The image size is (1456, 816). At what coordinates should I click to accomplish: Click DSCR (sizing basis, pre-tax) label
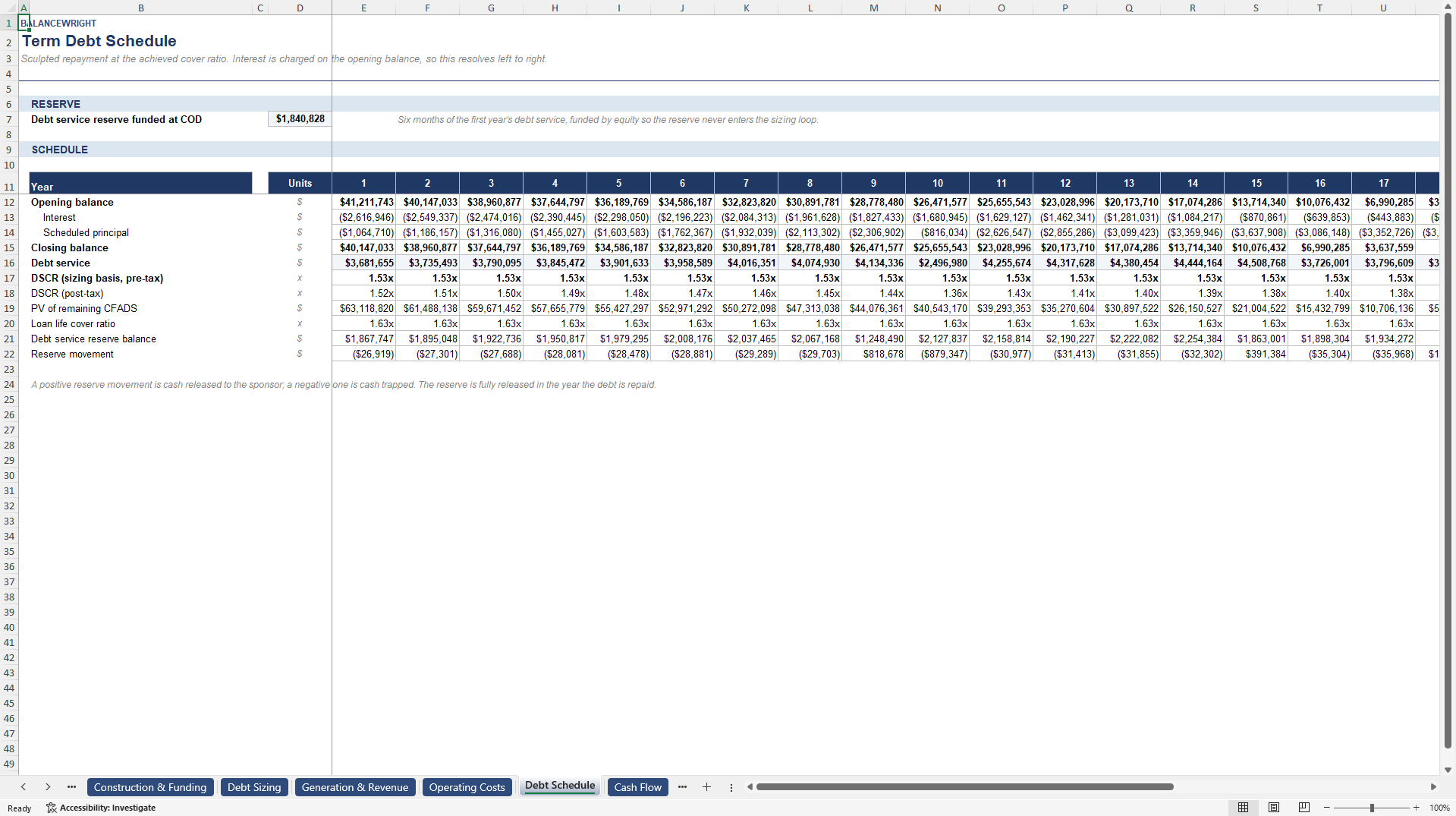point(97,278)
